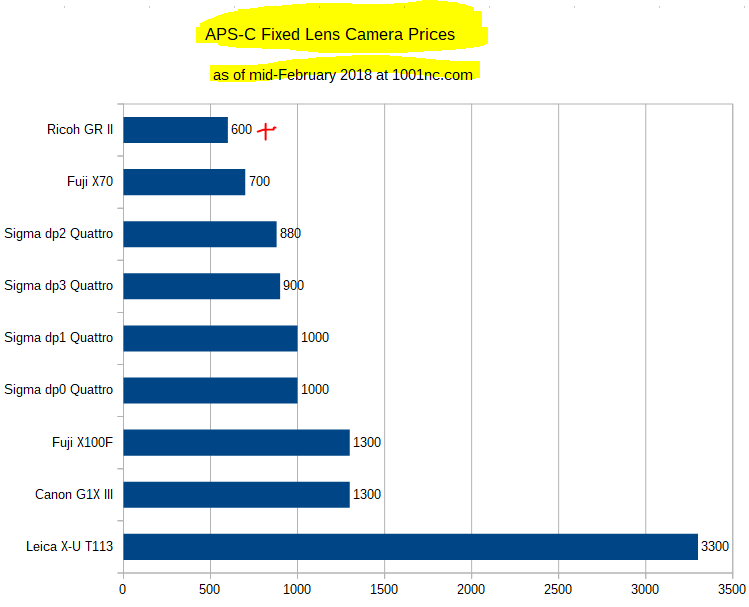Click the Canon G1X III bar
Screen dimensions: 749x607
click(236, 494)
